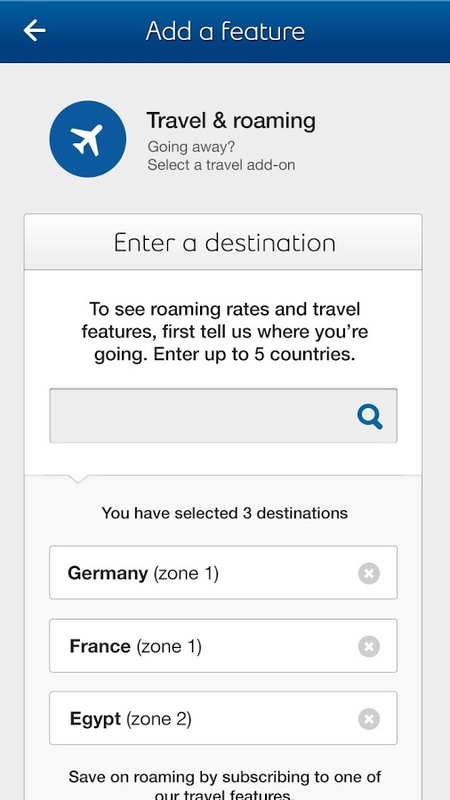
Task: Select the France country name
Action: [100, 646]
